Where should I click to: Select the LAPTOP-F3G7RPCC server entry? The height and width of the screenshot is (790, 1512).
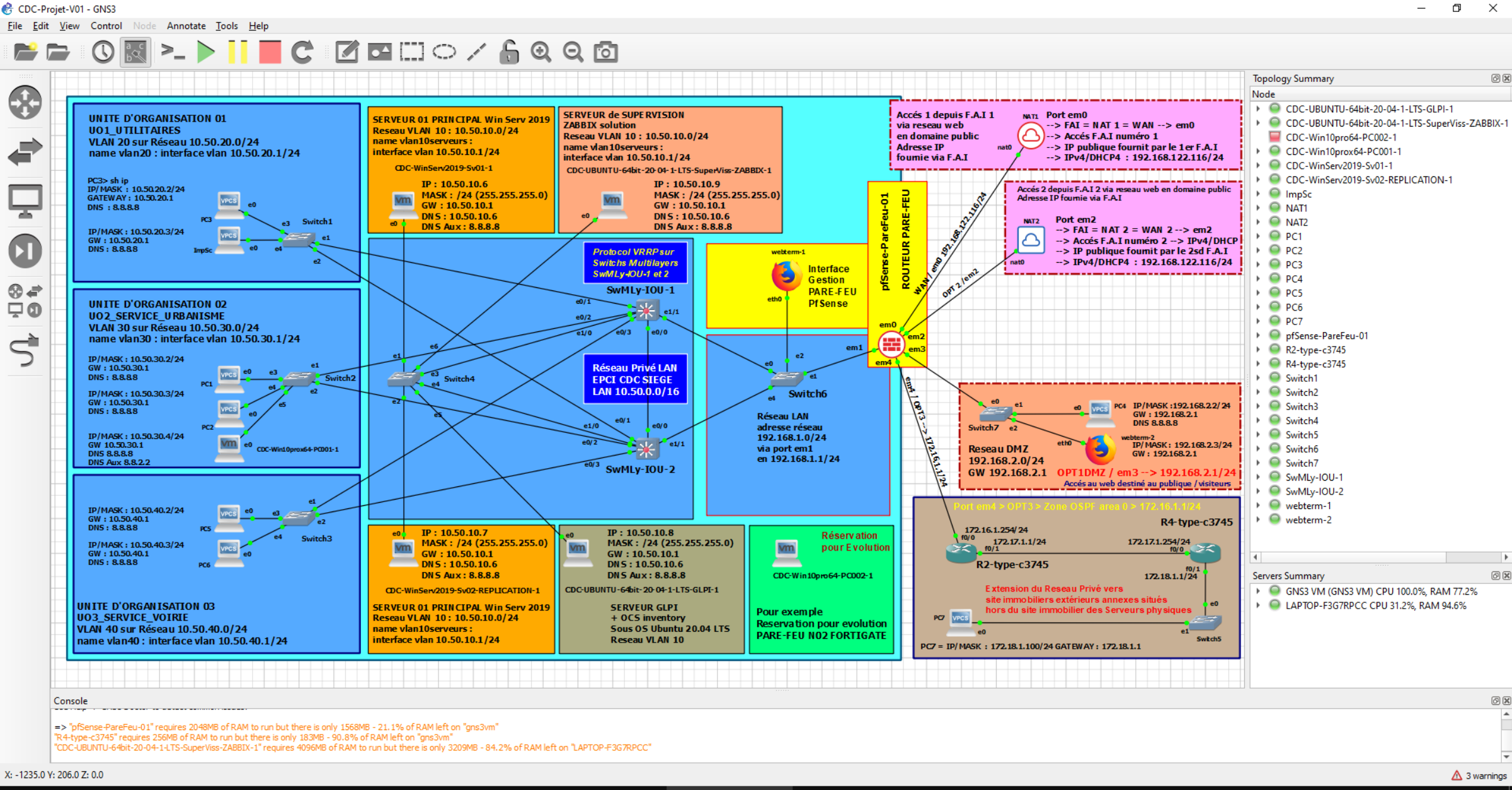1376,605
